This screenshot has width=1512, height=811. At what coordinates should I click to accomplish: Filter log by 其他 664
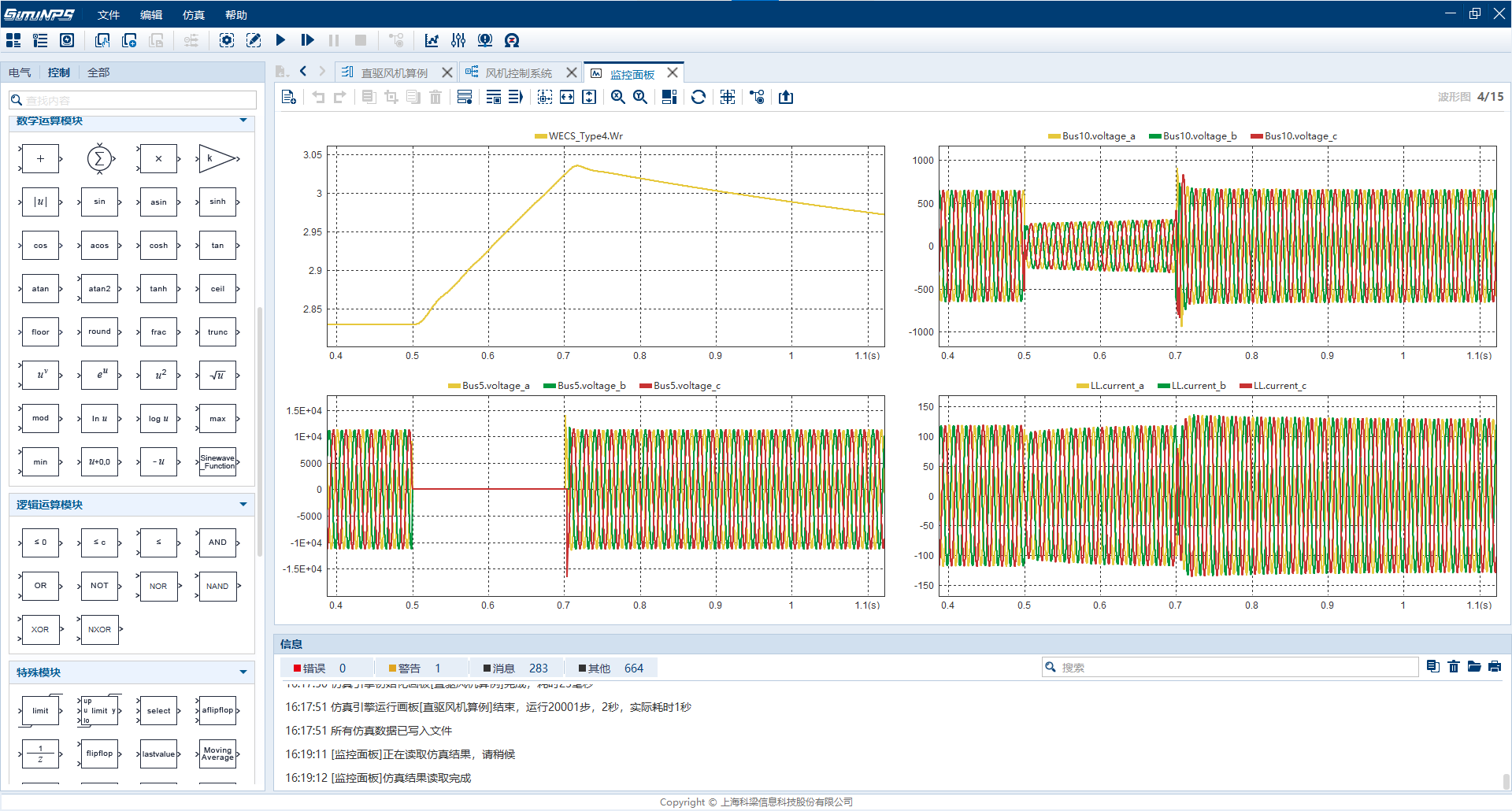[611, 668]
